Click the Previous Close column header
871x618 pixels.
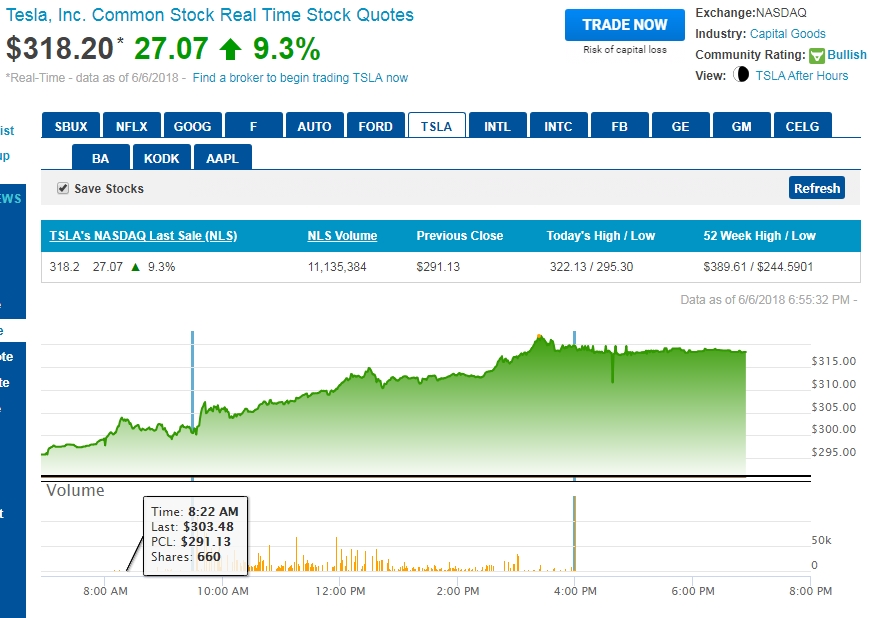(460, 235)
